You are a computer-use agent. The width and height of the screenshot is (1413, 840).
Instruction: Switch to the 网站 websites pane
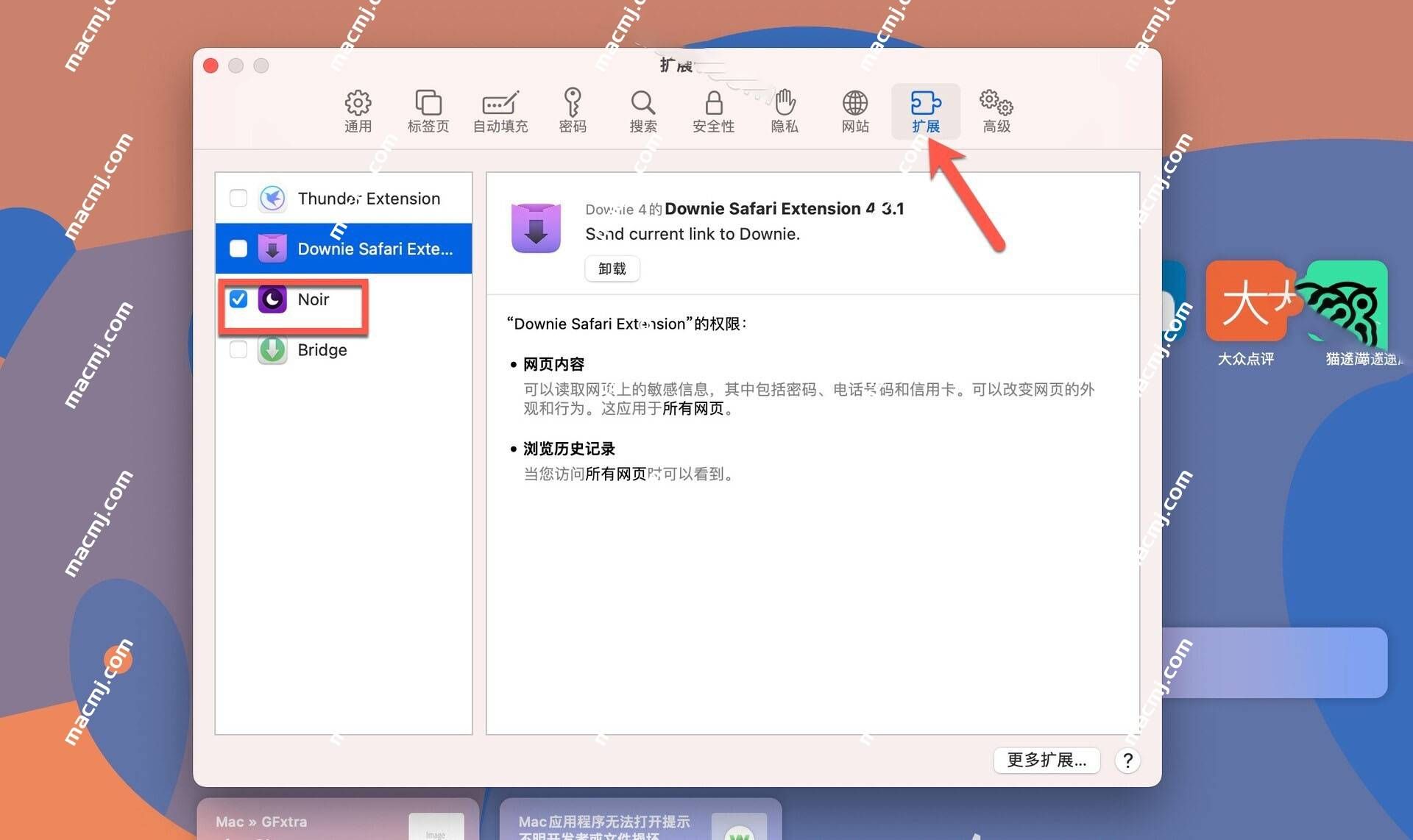[x=855, y=111]
